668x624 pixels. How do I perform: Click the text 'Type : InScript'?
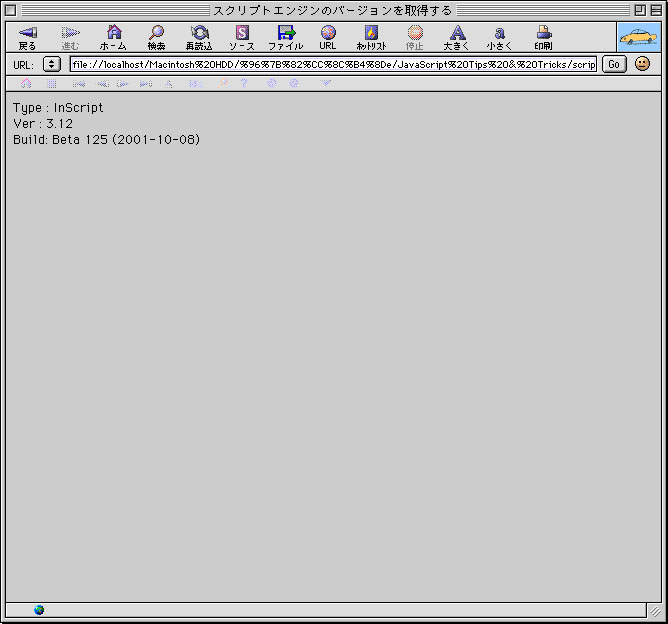tap(58, 108)
